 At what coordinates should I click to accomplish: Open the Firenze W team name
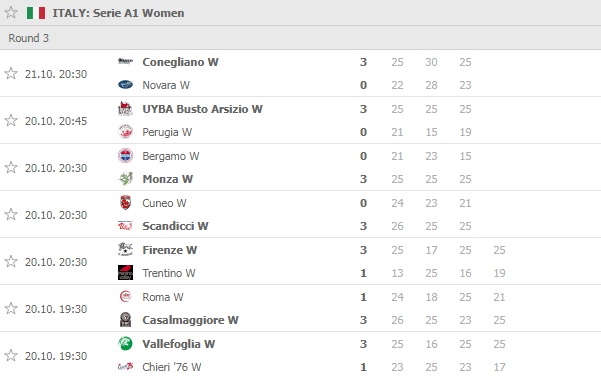click(x=169, y=250)
